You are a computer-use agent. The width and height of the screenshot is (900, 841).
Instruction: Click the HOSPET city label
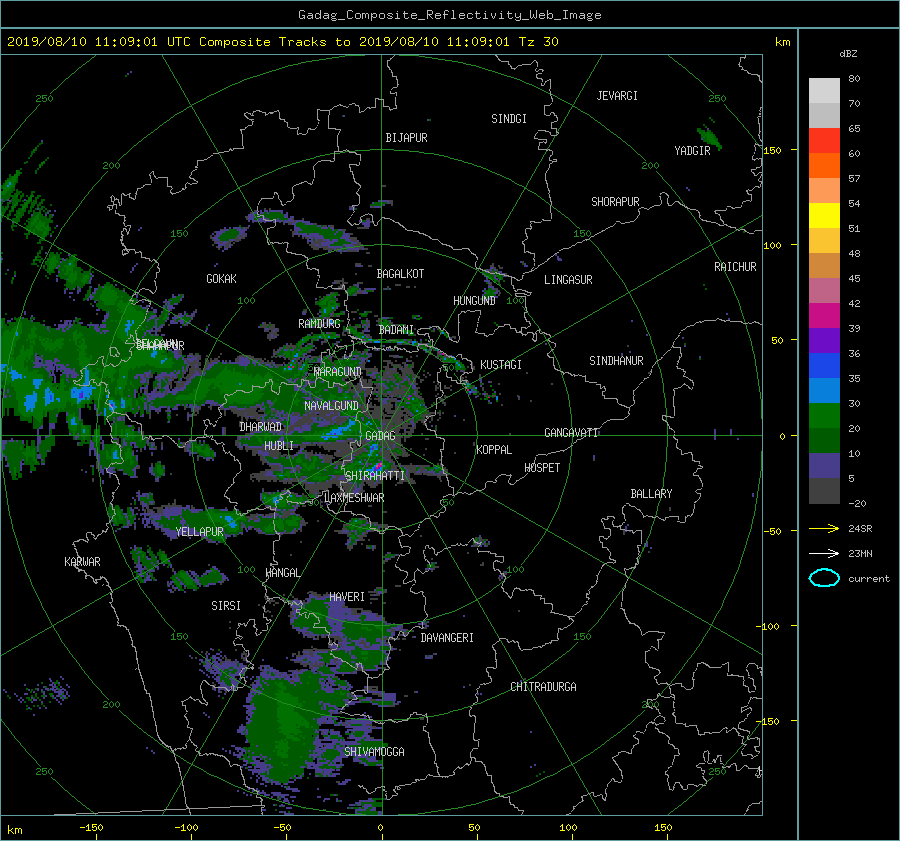pos(542,468)
